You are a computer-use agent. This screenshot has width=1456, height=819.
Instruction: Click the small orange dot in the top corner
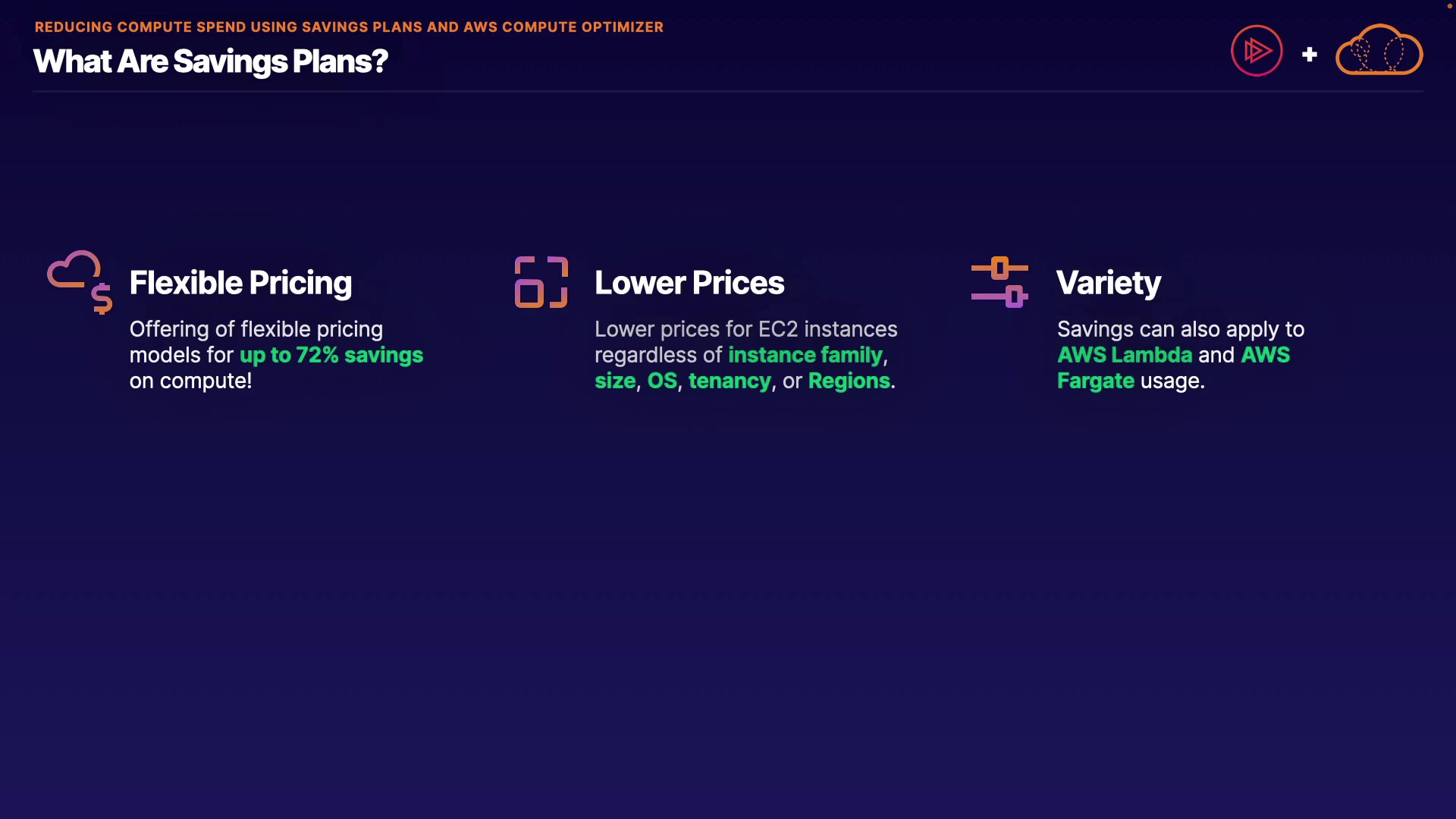pos(1449,6)
